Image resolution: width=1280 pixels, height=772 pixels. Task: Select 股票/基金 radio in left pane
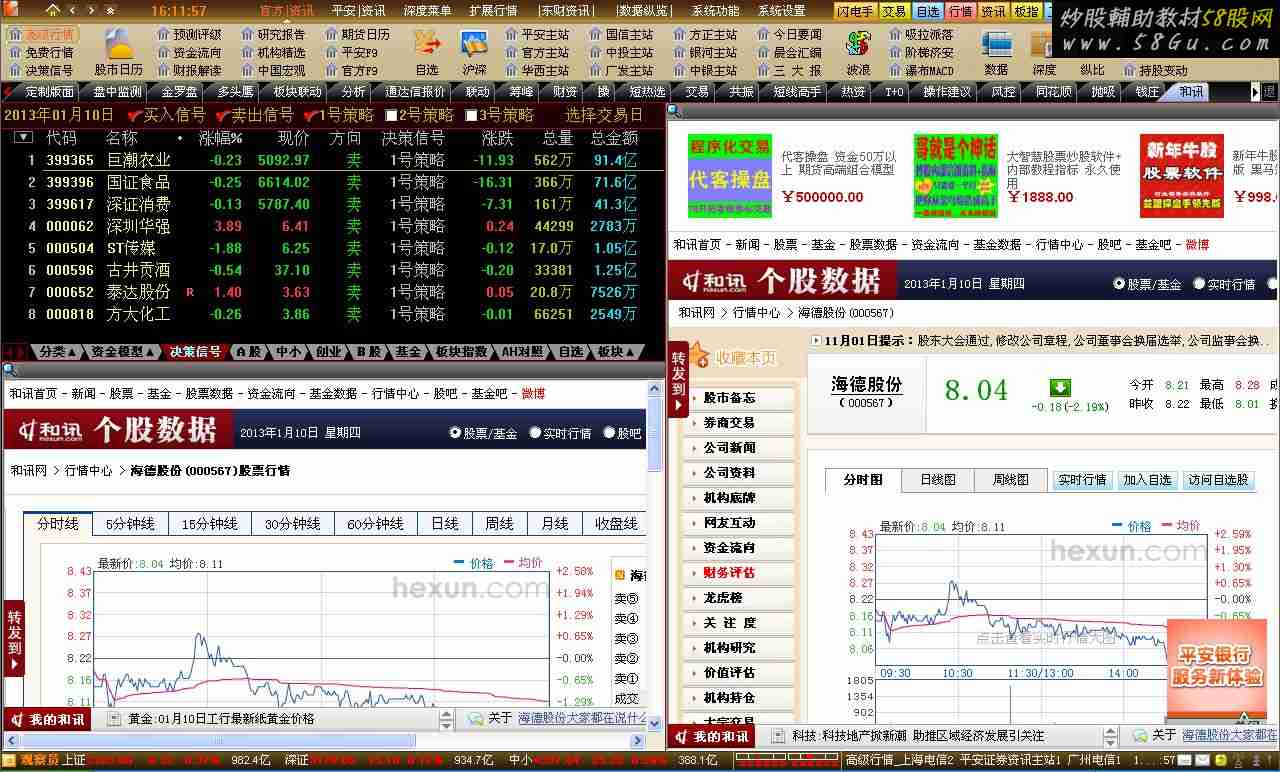pyautogui.click(x=455, y=433)
